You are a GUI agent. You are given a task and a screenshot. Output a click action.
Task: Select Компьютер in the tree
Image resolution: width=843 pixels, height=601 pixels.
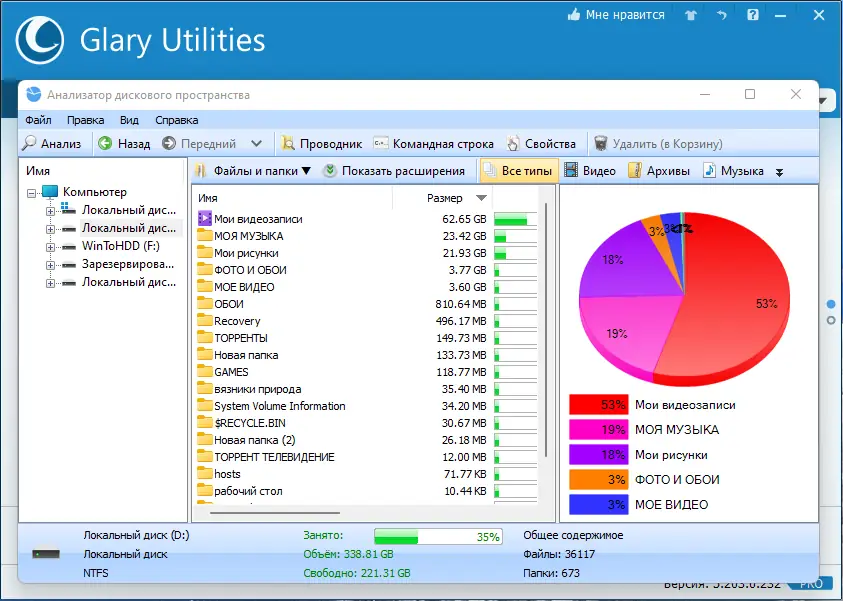pyautogui.click(x=95, y=192)
